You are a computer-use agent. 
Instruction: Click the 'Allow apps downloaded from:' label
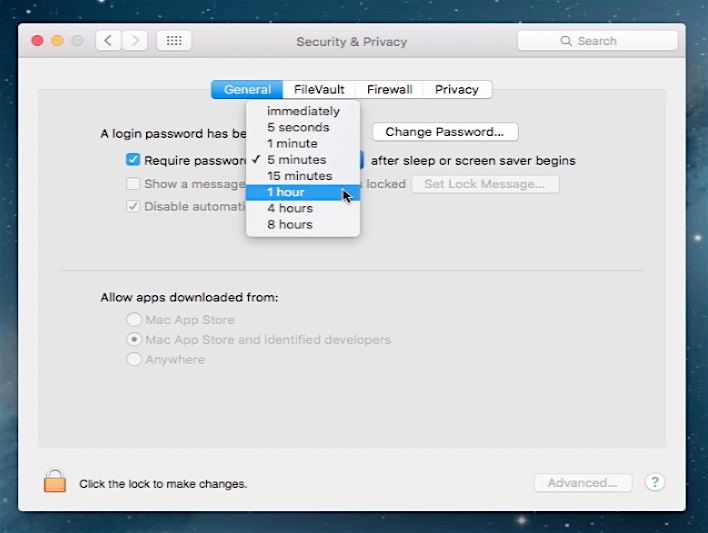[x=189, y=297]
